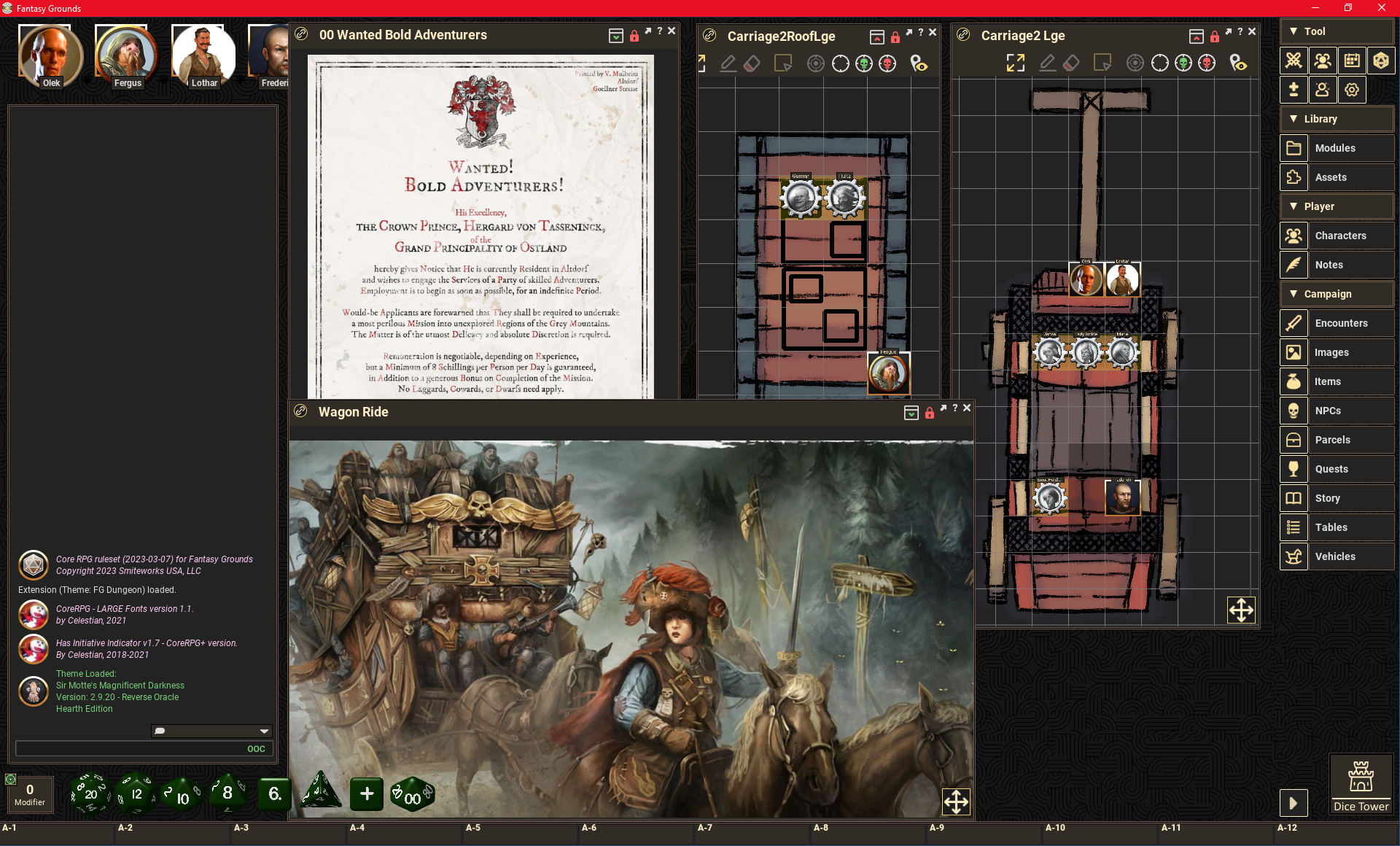Select Lothar character portrait

coord(203,55)
